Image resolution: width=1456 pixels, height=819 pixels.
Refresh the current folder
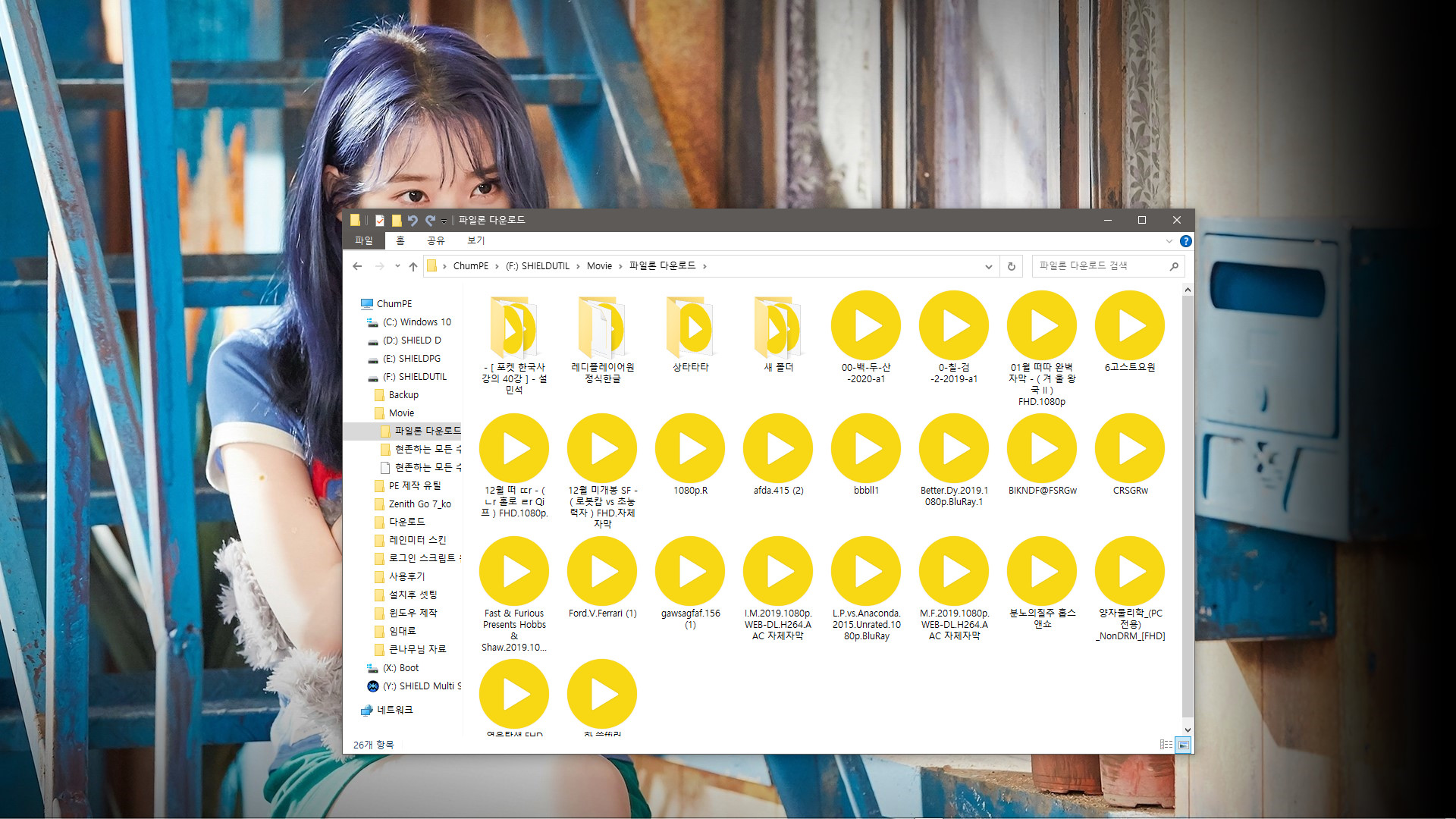[x=1011, y=266]
